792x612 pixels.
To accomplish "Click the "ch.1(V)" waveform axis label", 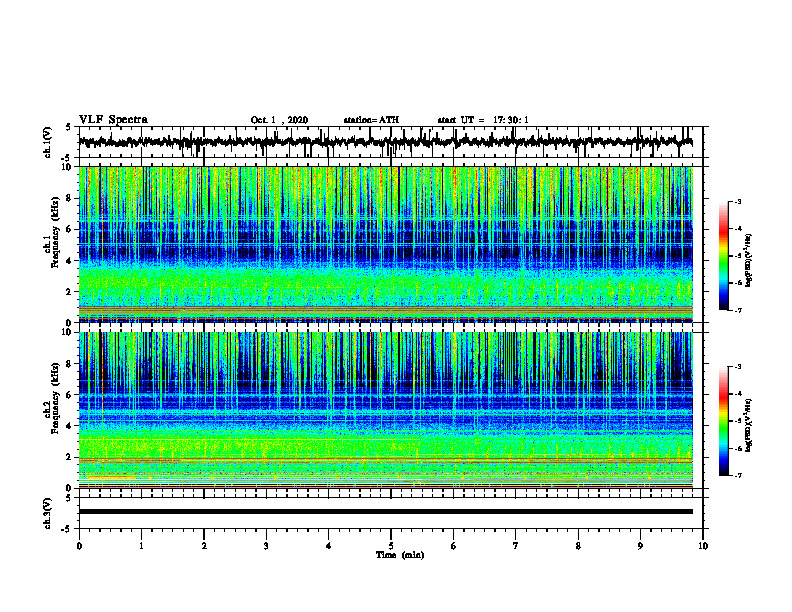I will (48, 142).
